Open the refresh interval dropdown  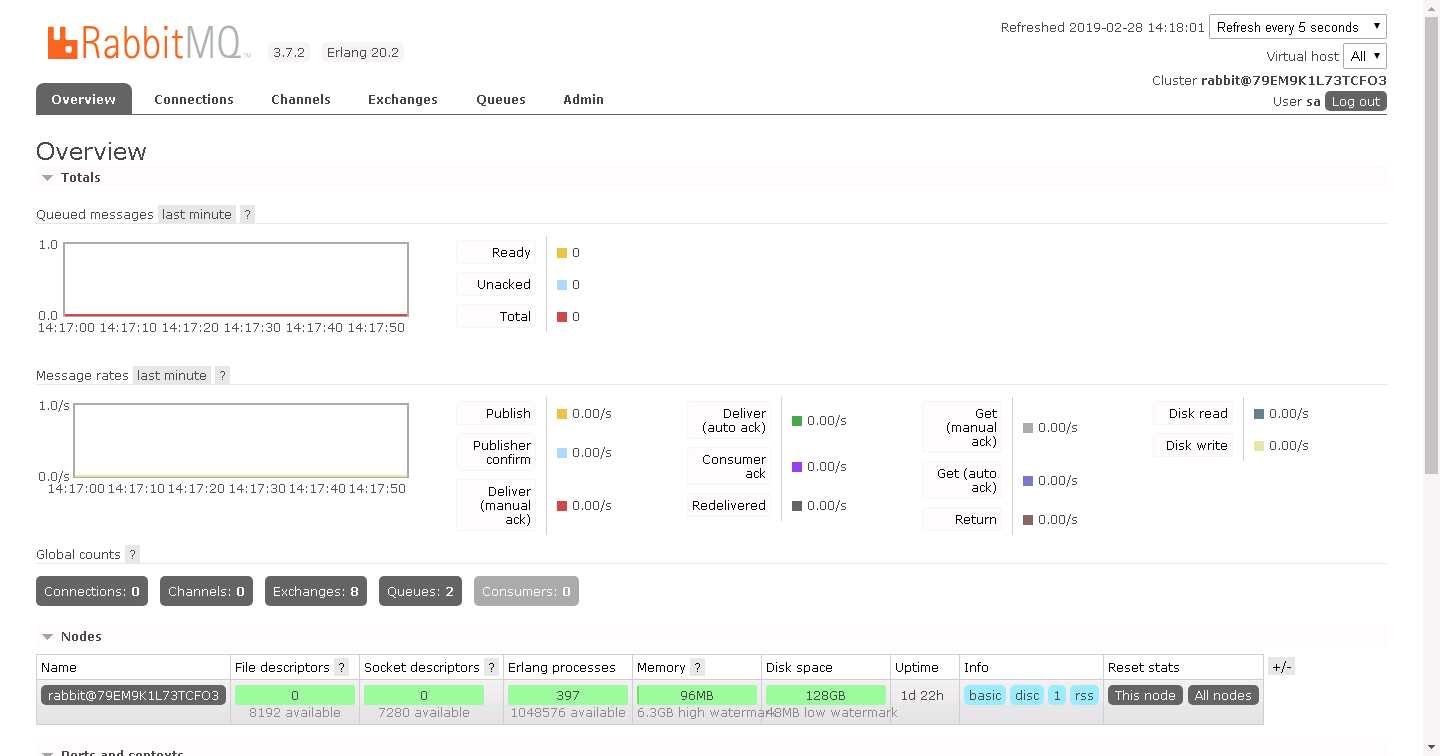pyautogui.click(x=1297, y=27)
